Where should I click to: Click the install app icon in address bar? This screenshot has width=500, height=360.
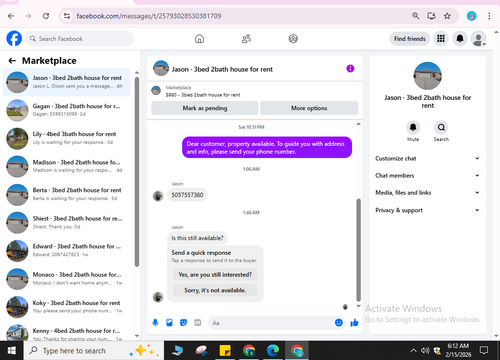pyautogui.click(x=432, y=16)
